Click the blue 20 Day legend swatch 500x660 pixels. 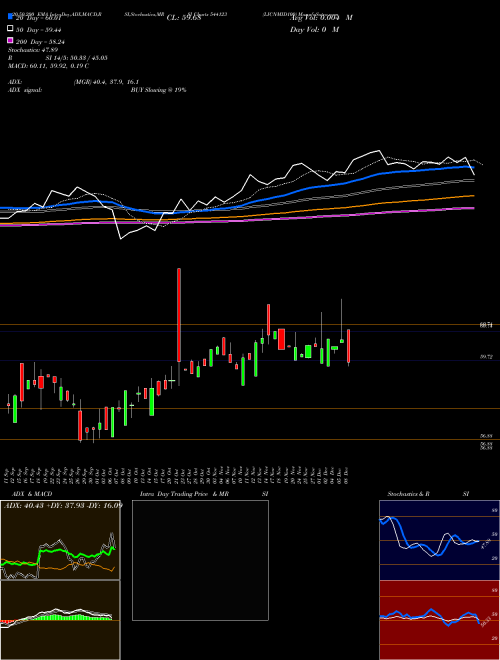(x=10, y=16)
